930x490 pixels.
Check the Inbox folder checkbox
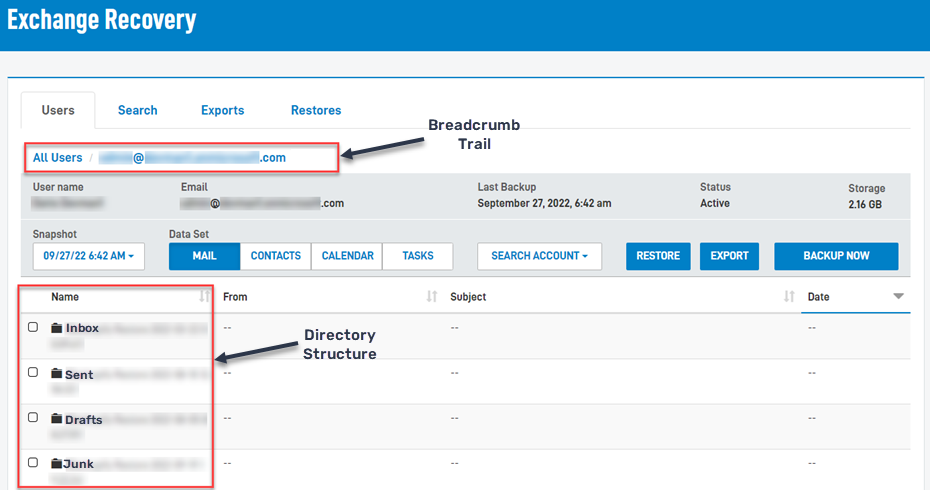(x=33, y=327)
